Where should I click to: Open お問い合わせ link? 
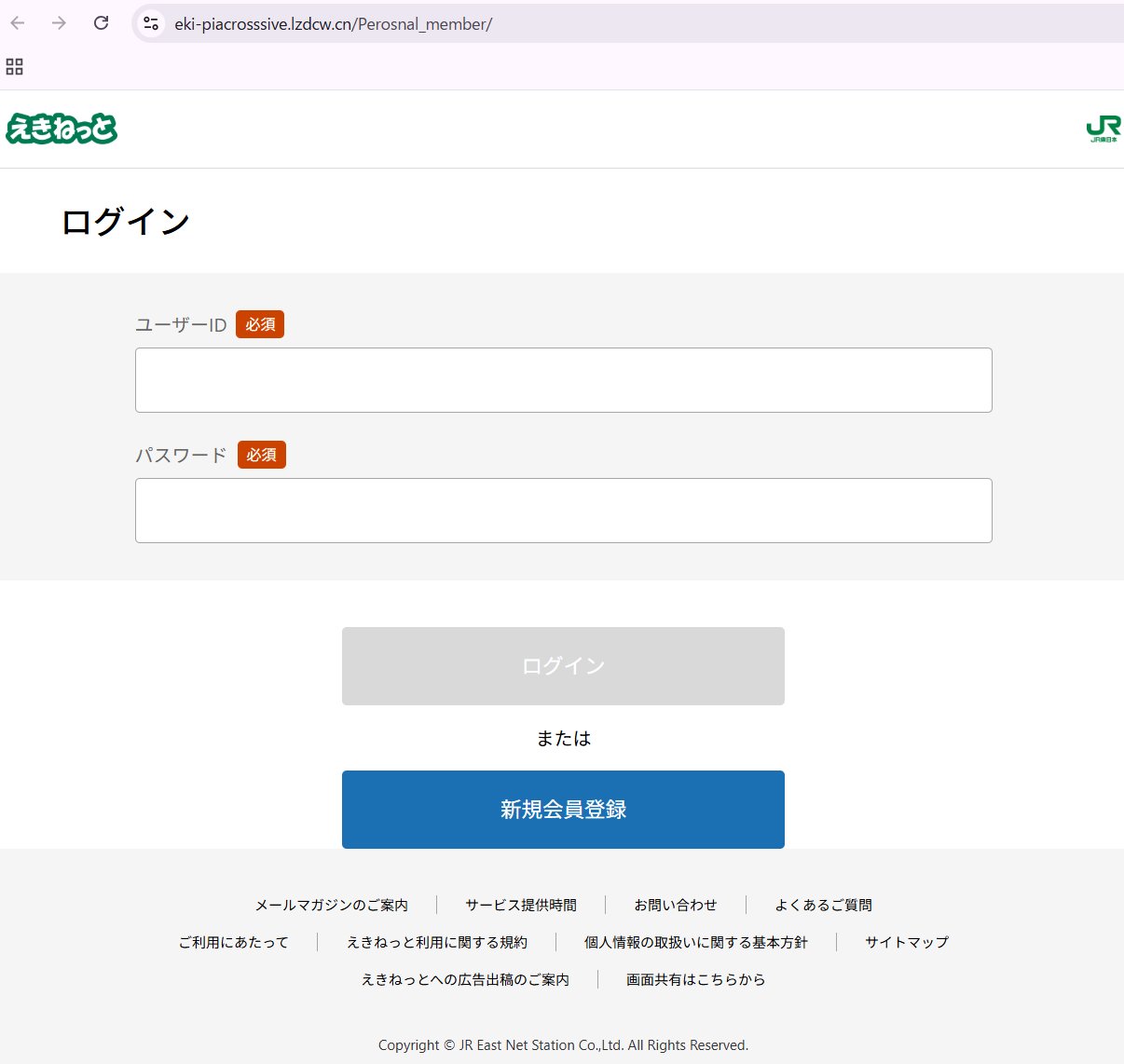point(676,905)
